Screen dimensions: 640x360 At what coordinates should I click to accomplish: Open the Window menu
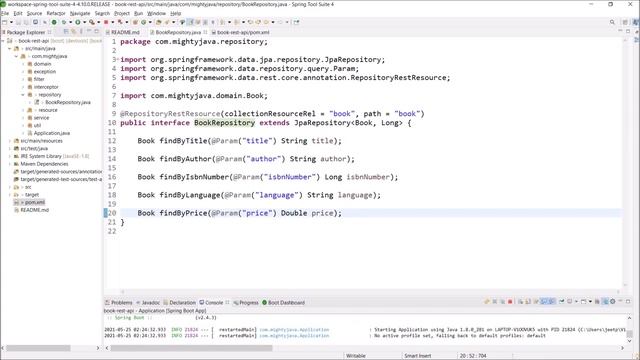[156, 13]
